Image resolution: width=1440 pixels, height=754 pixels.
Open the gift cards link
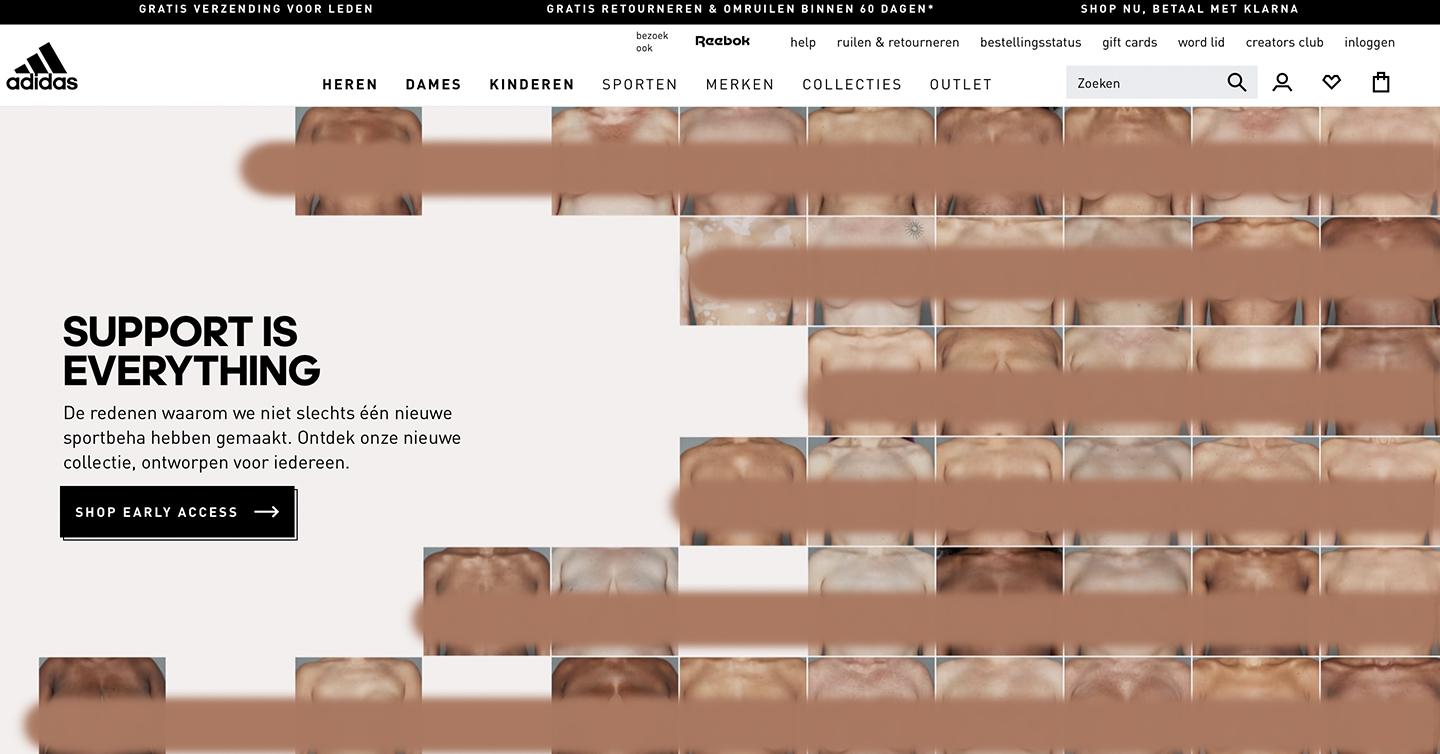1130,42
